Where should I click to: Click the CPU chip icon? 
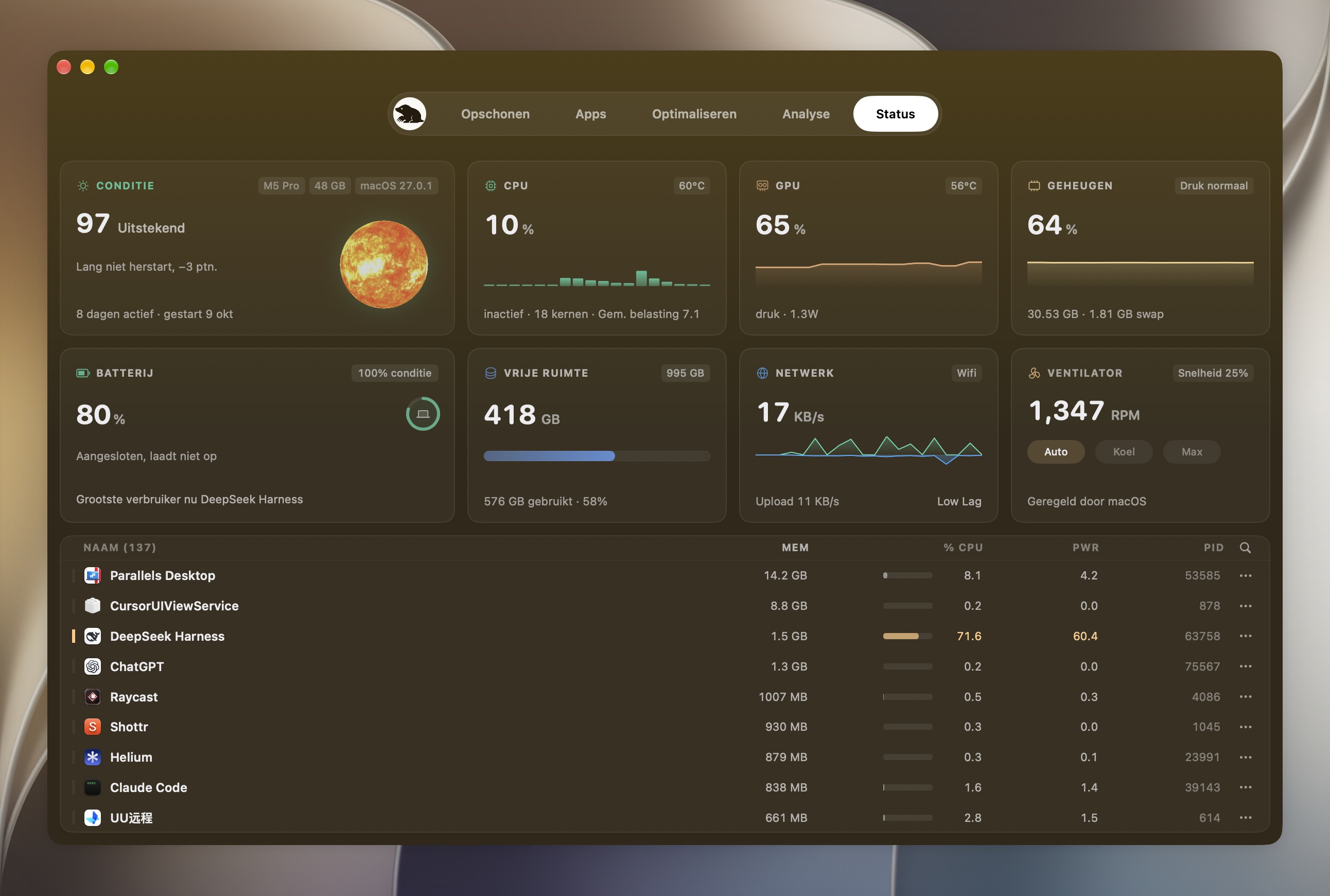tap(491, 186)
